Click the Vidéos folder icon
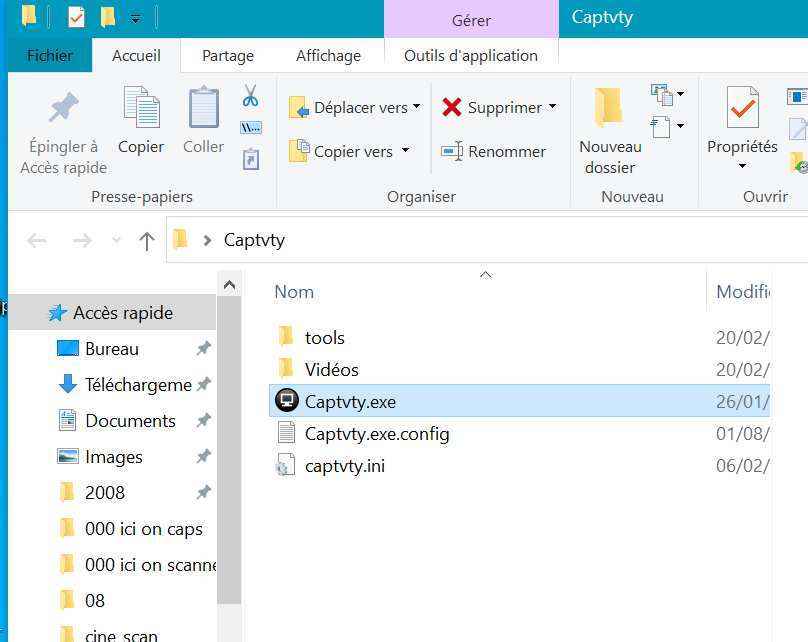Image resolution: width=808 pixels, height=642 pixels. [x=286, y=368]
